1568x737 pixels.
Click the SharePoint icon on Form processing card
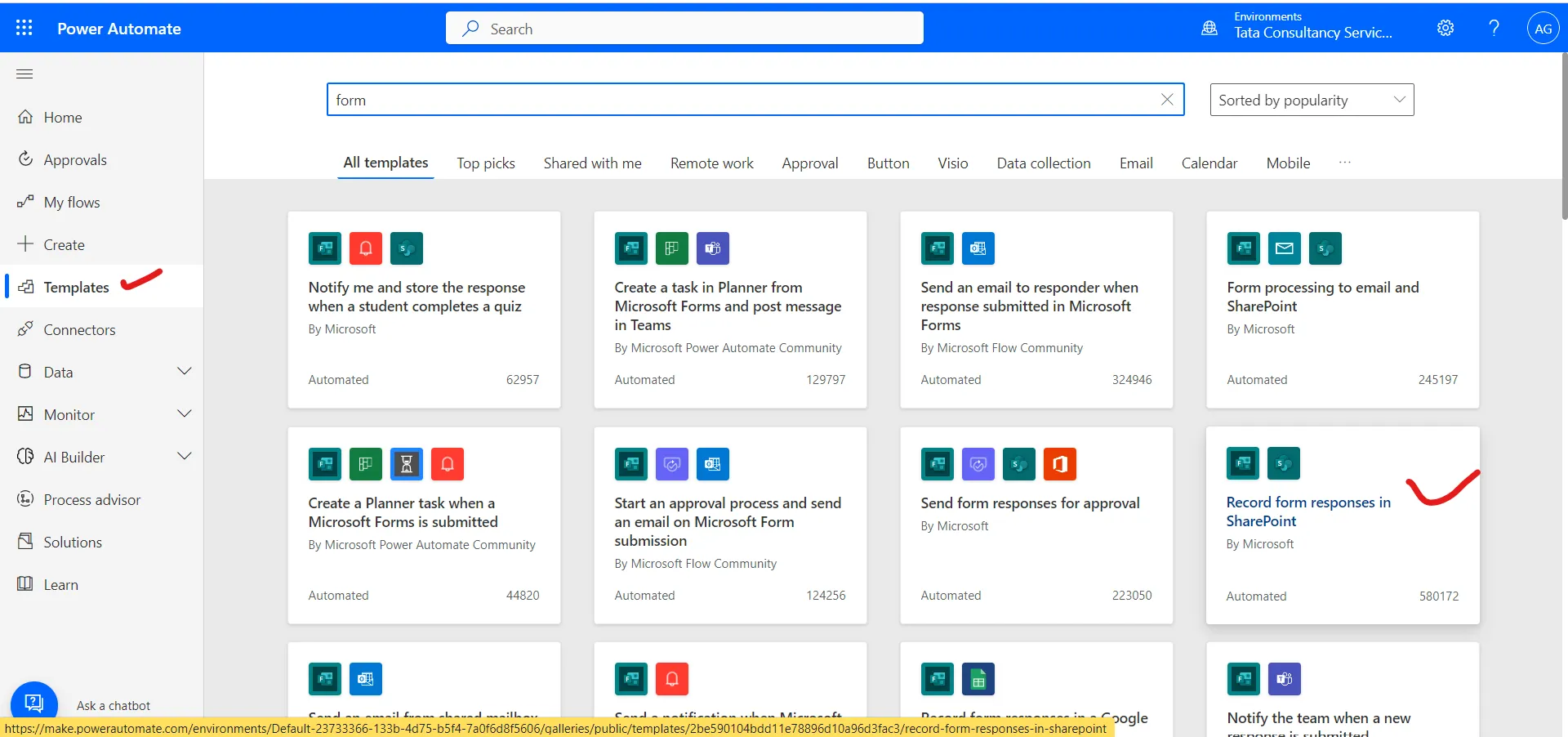[x=1325, y=248]
